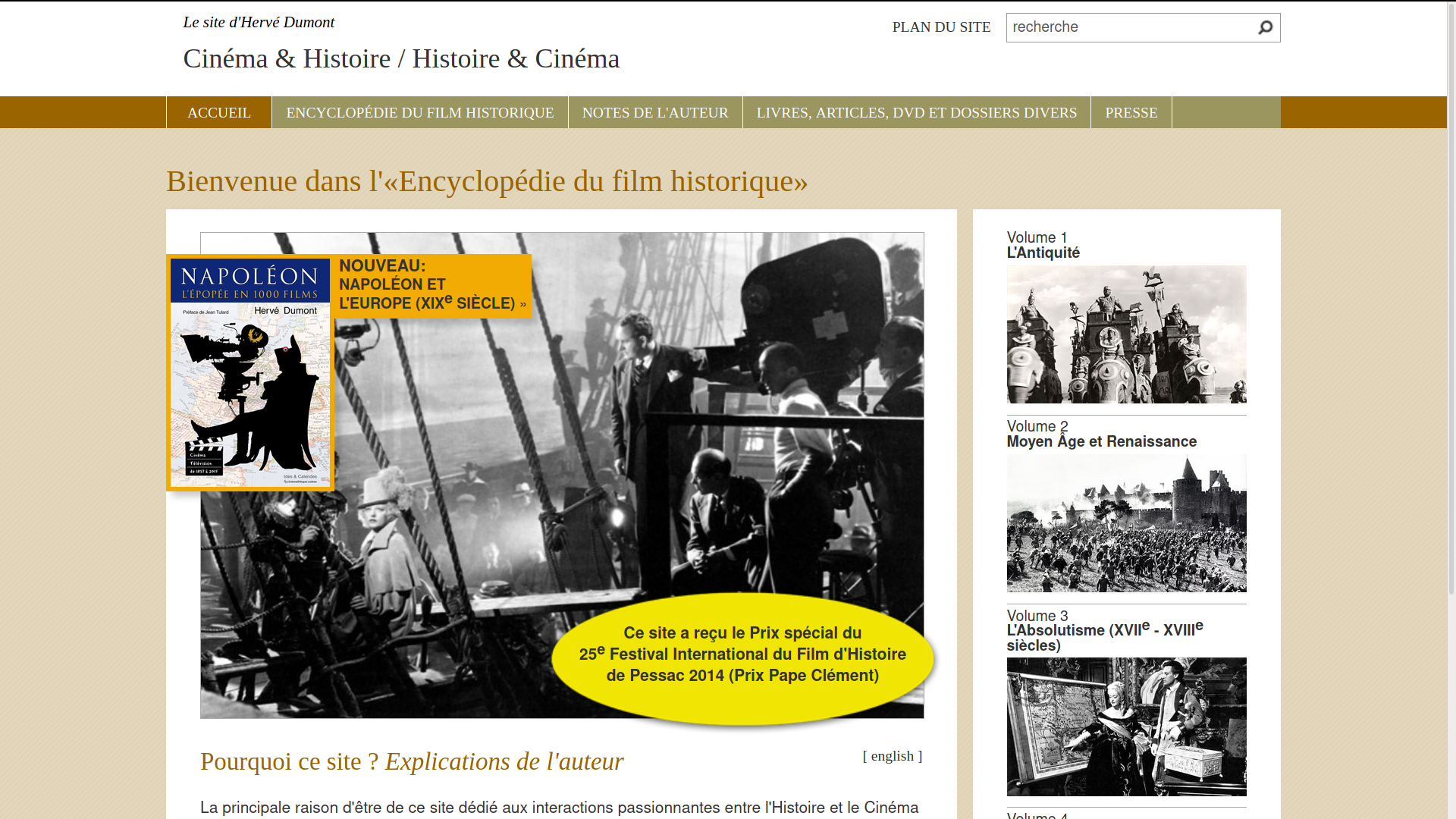The height and width of the screenshot is (819, 1456).
Task: Navigate to the Presse menu item
Action: (1131, 113)
